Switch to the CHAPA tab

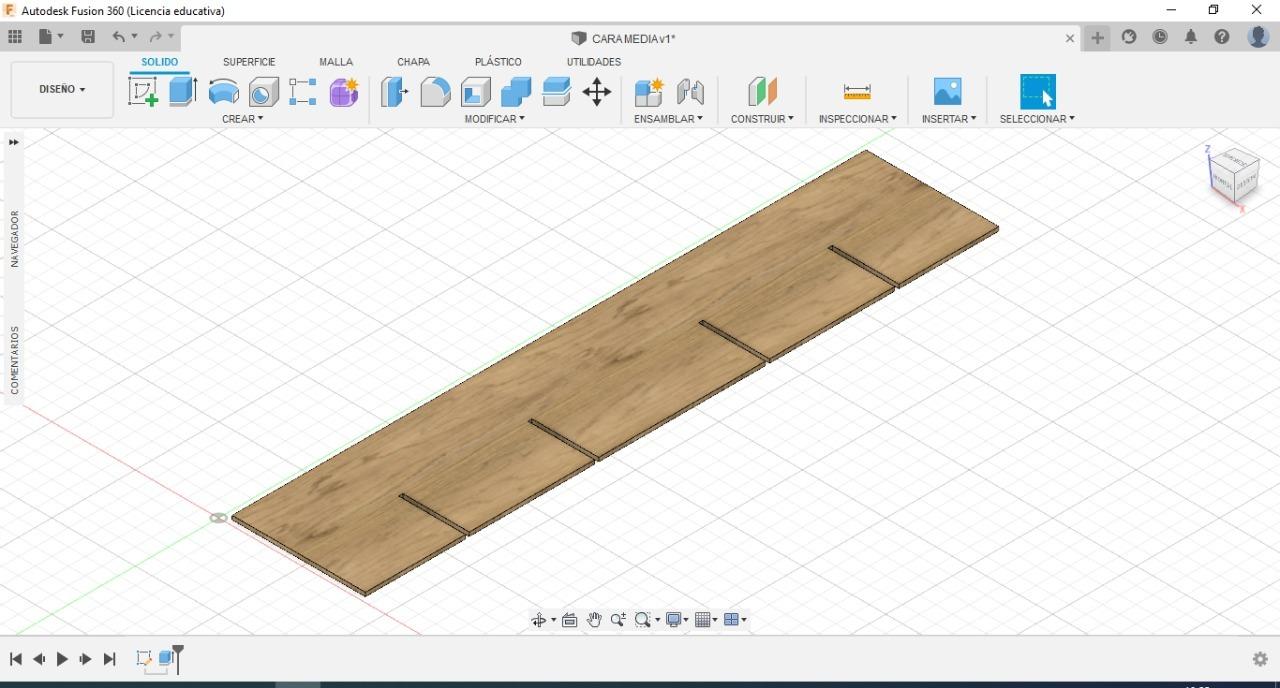pos(413,62)
